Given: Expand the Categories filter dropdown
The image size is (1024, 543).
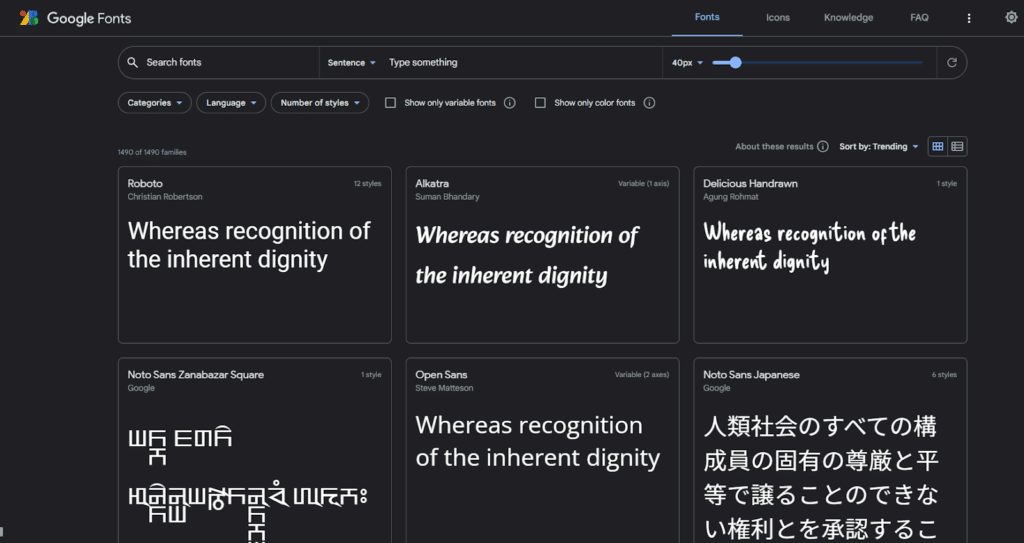Looking at the screenshot, I should 154,103.
